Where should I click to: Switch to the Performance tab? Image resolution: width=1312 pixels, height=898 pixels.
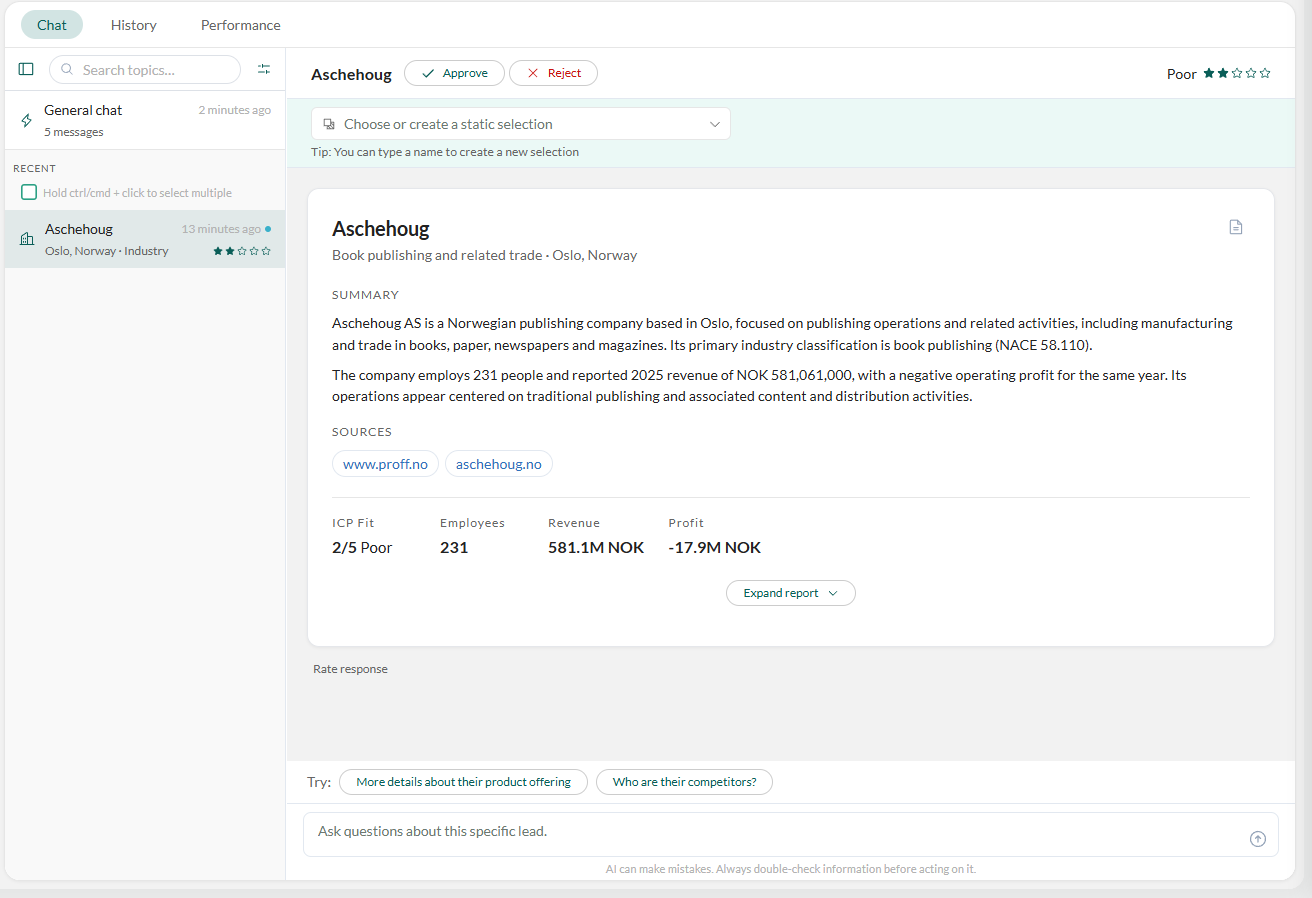(241, 25)
